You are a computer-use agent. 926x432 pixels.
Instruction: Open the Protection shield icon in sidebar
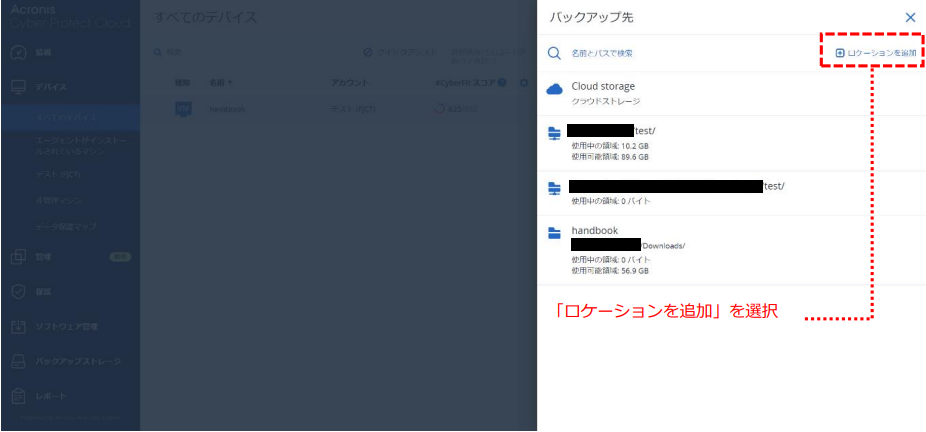tap(18, 292)
